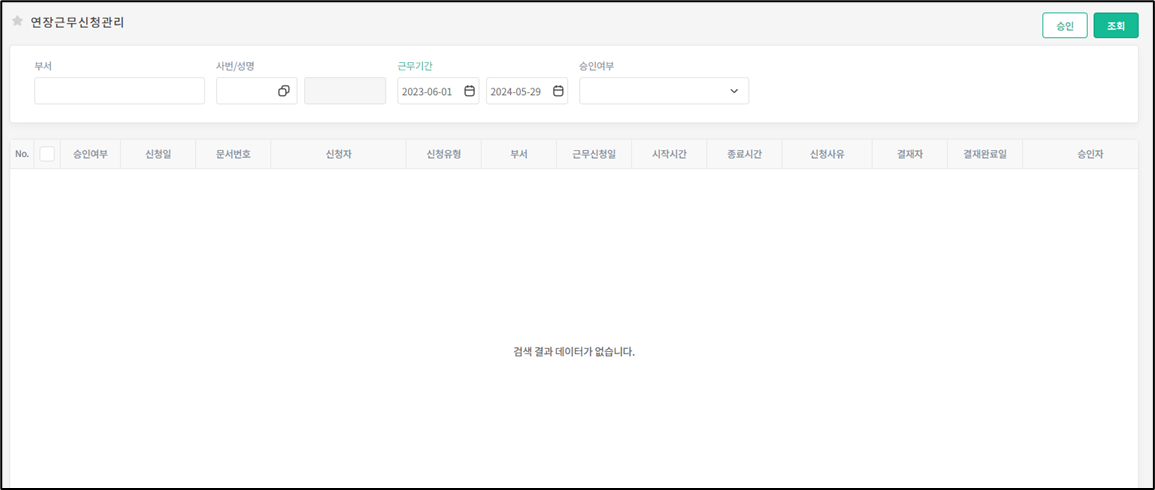Sort by the 문서번호 column header
1155x490 pixels.
233,155
